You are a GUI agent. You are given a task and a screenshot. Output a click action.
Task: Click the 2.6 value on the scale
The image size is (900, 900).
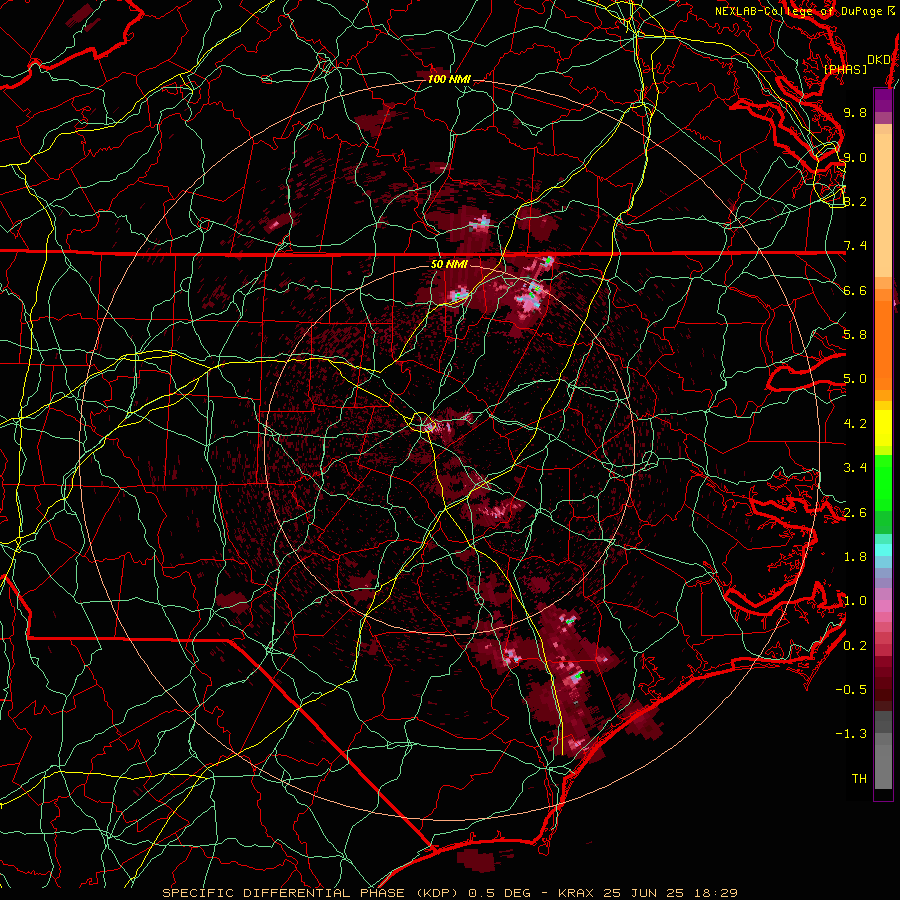click(x=855, y=513)
